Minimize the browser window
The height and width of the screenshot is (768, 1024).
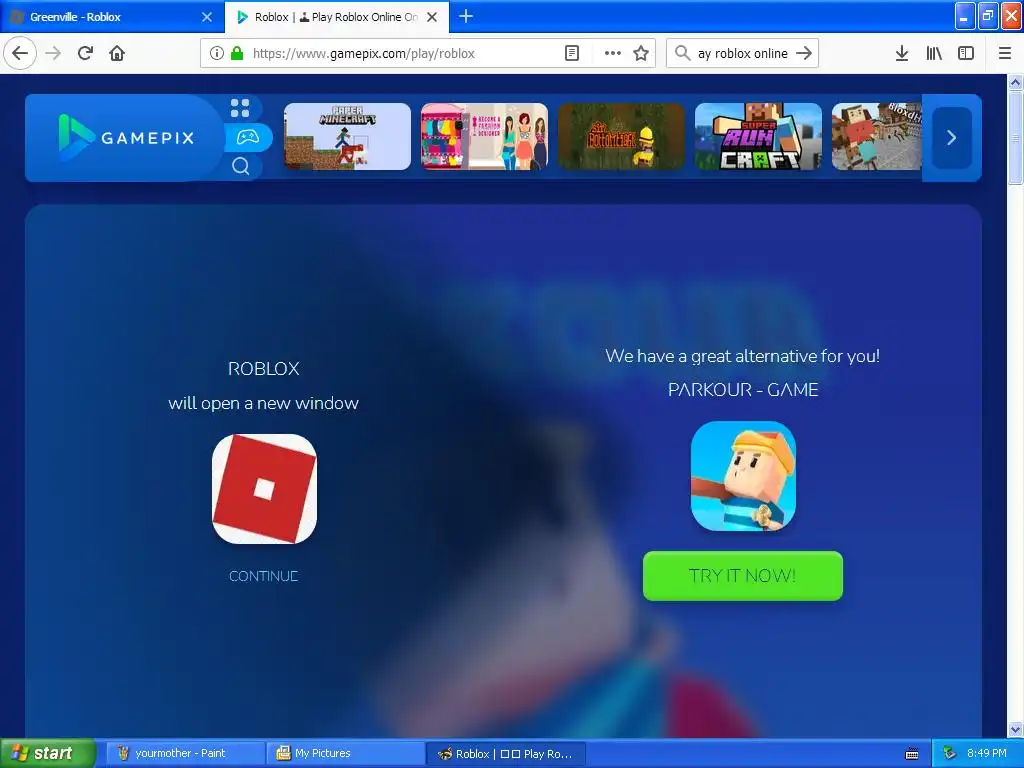[x=965, y=16]
